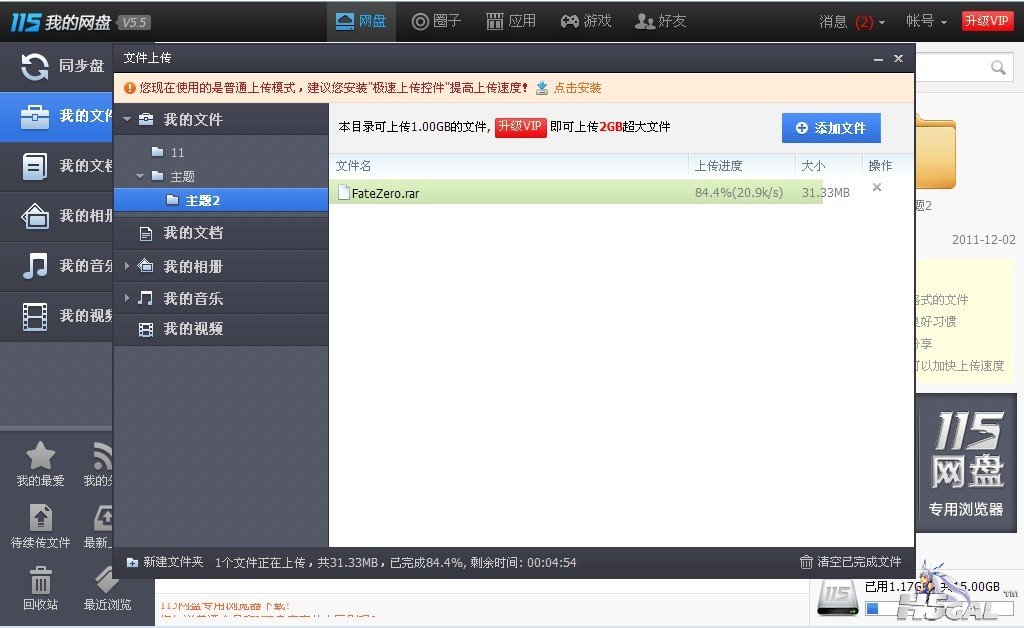Open 我的文档 document icon in left sidebar

pos(35,166)
